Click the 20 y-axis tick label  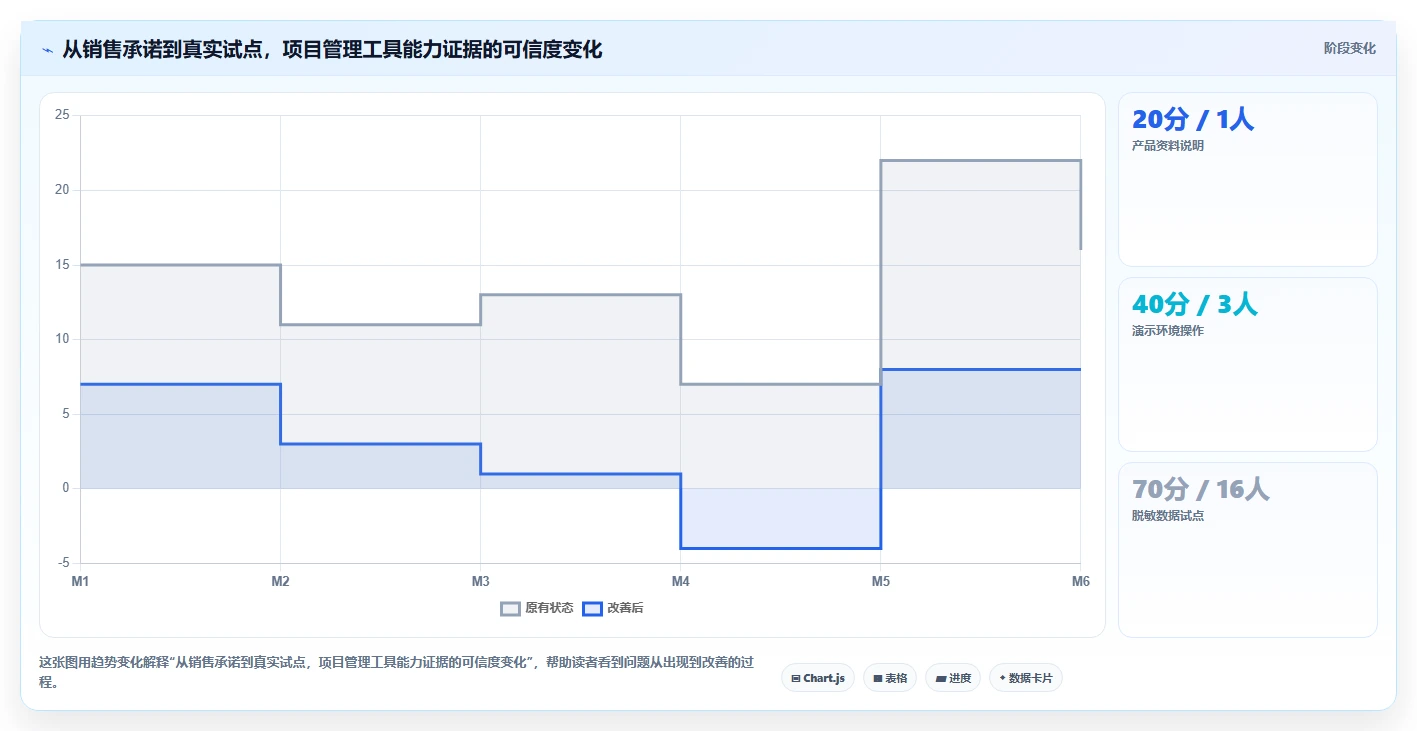[62, 190]
